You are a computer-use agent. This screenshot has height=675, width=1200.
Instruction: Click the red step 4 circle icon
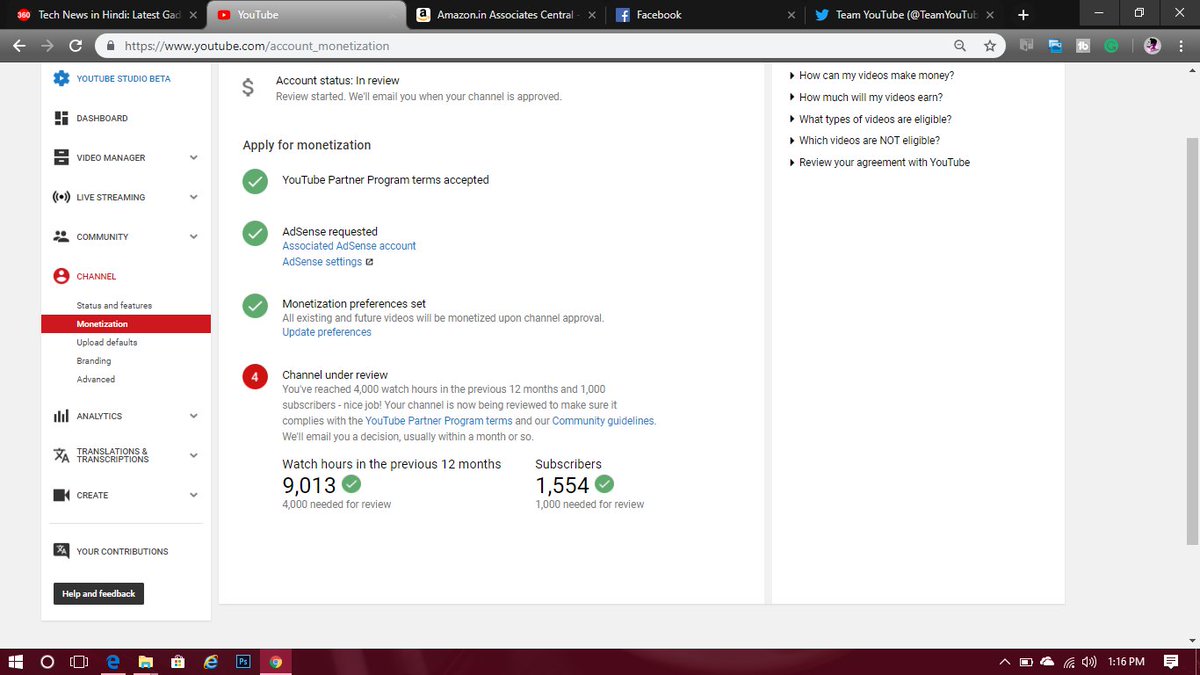(x=255, y=377)
